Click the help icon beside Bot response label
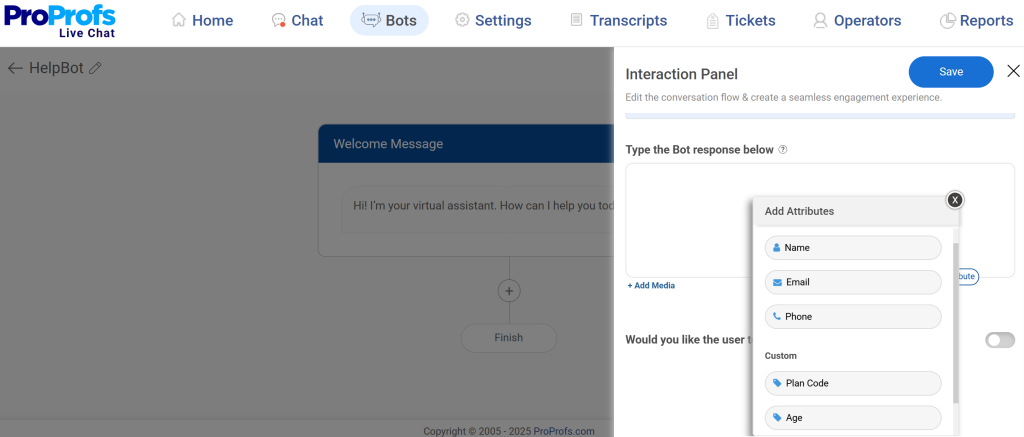 [783, 150]
